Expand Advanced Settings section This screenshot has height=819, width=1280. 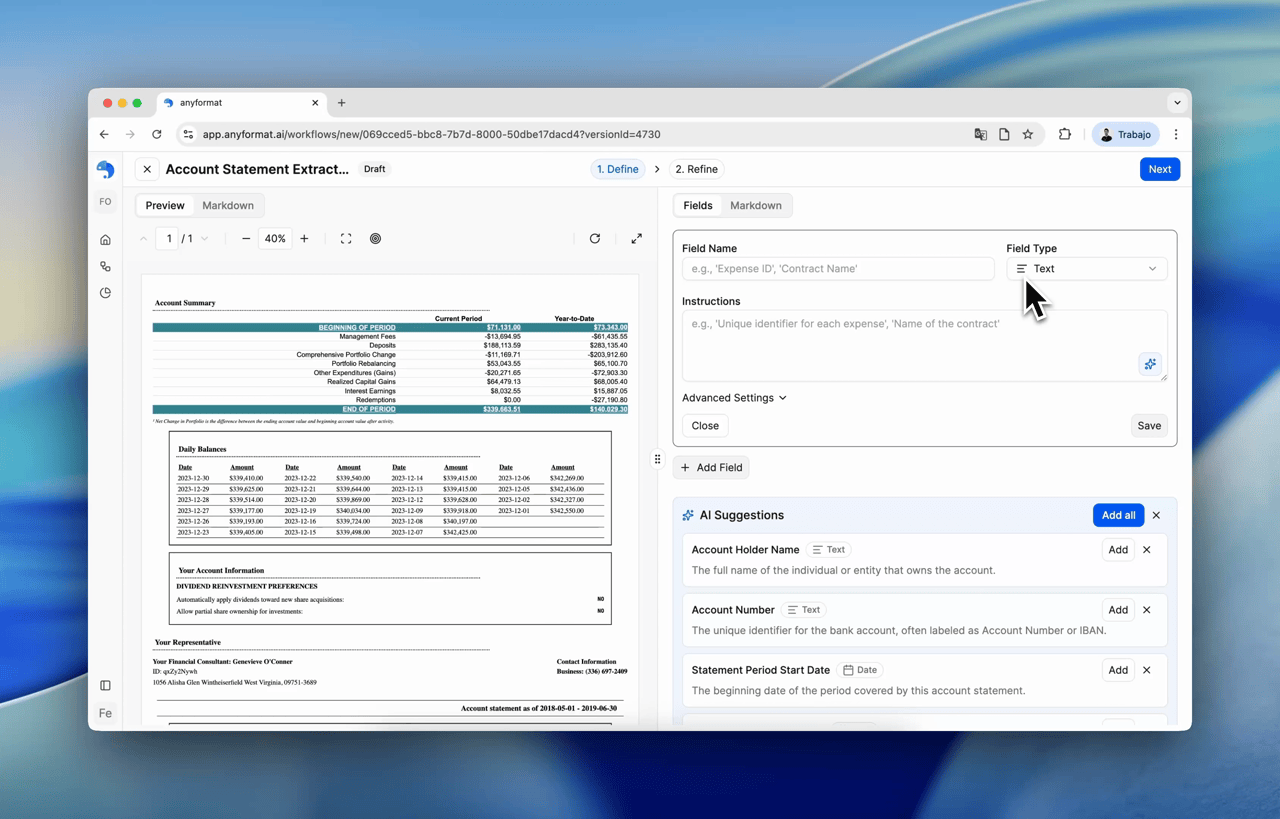coord(734,398)
